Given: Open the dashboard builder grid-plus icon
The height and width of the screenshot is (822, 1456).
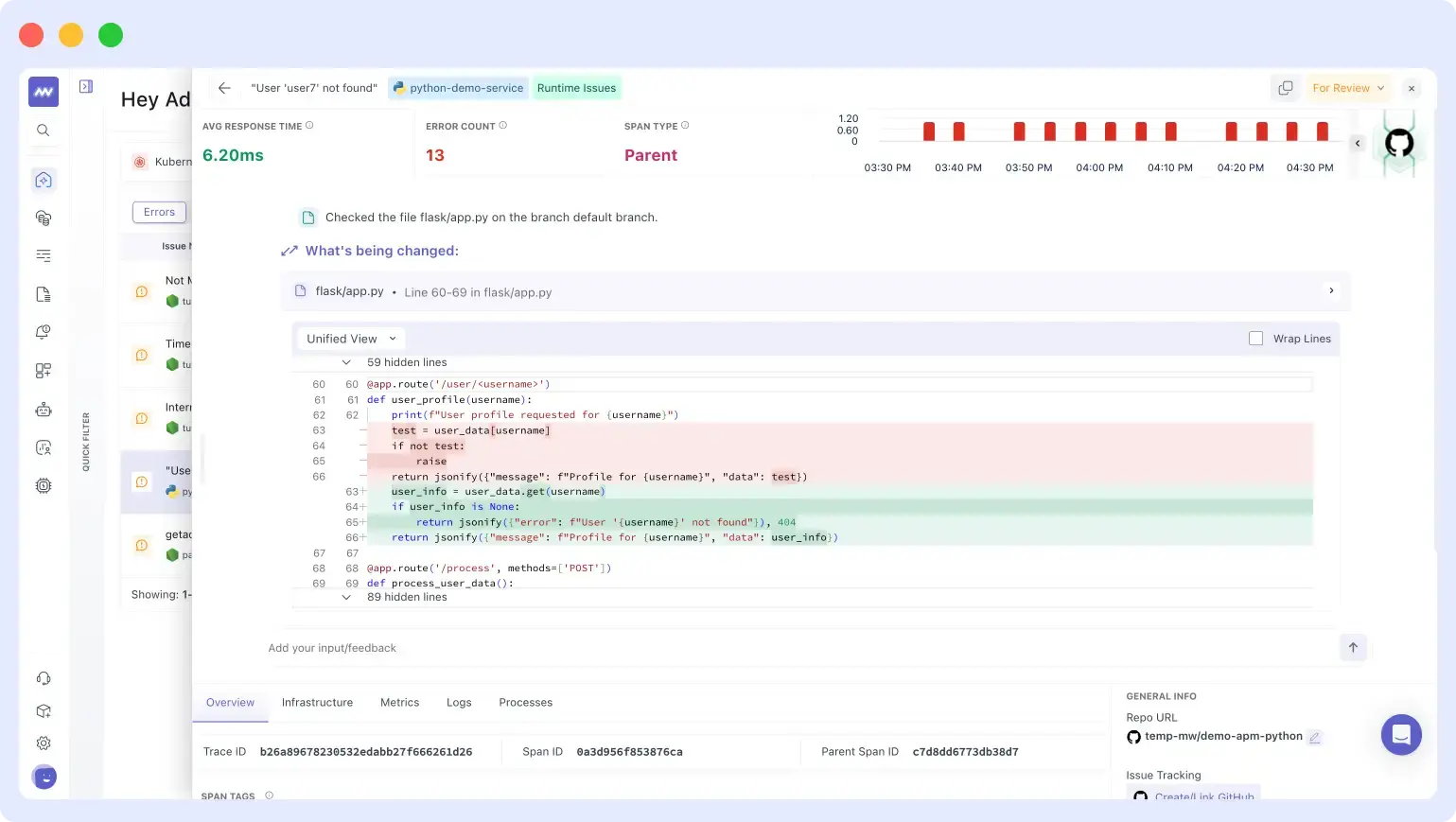Looking at the screenshot, I should click(x=44, y=371).
